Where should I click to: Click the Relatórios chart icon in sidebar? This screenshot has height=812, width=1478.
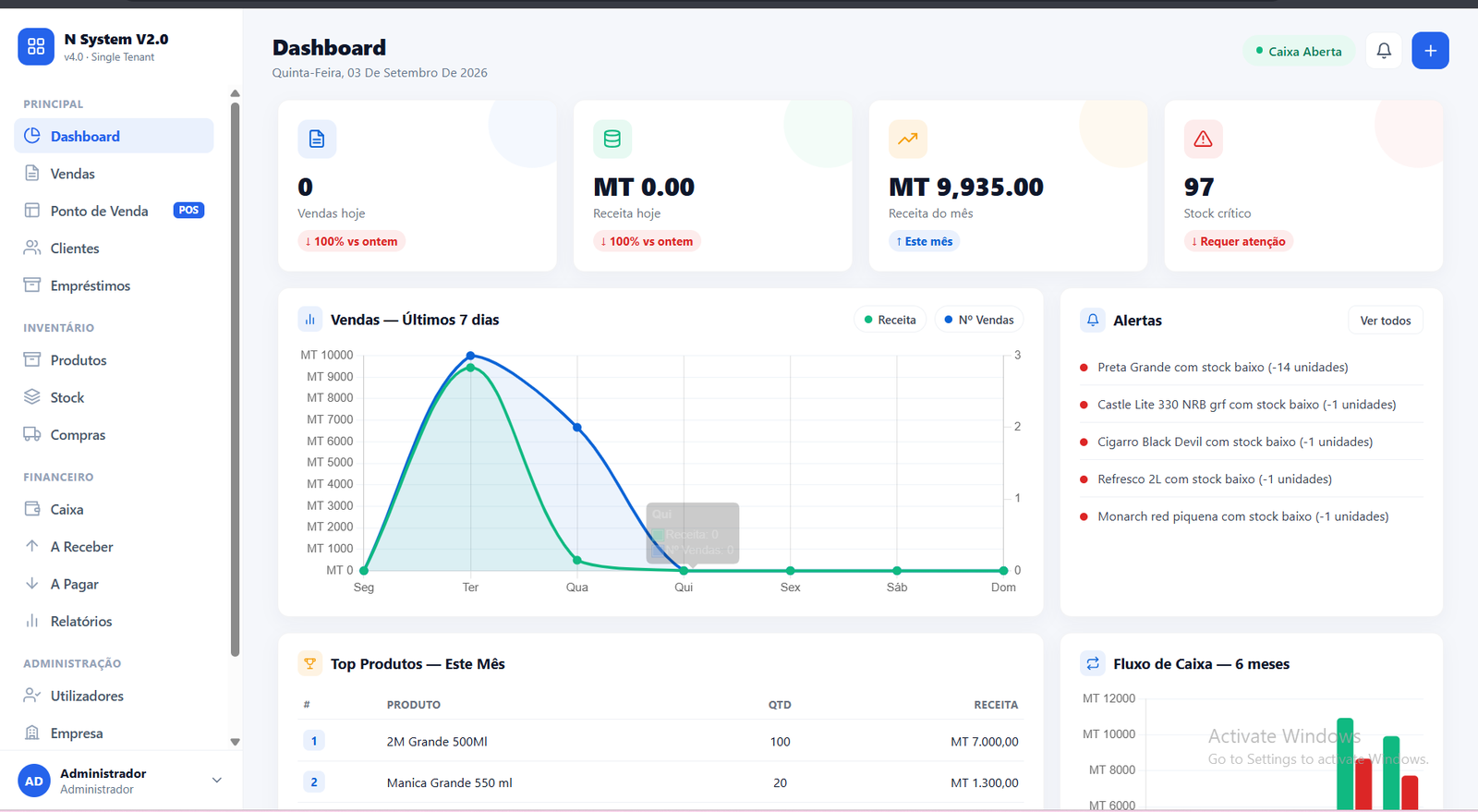click(x=32, y=621)
